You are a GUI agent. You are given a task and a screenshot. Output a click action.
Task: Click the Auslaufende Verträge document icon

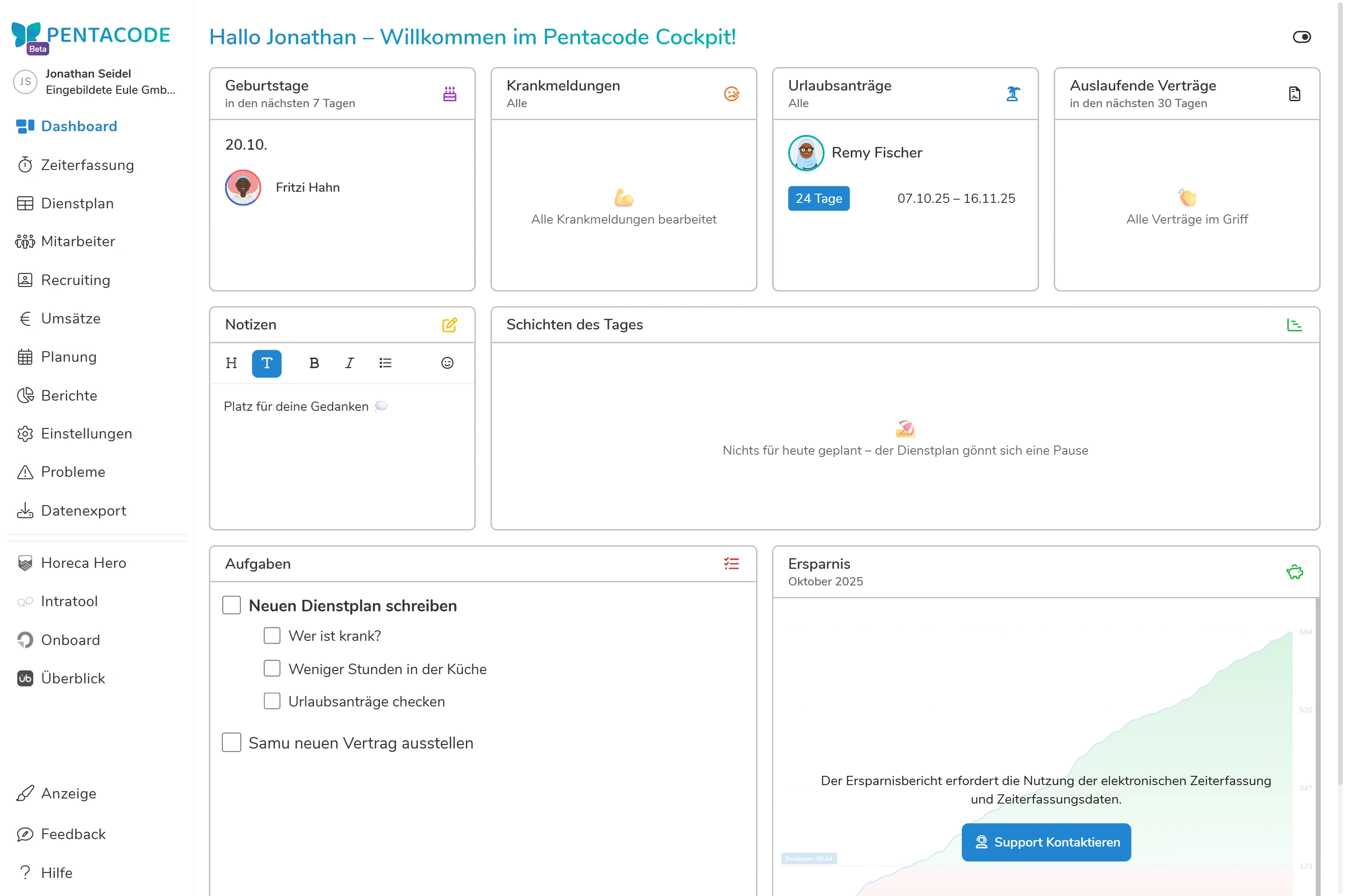(1294, 93)
